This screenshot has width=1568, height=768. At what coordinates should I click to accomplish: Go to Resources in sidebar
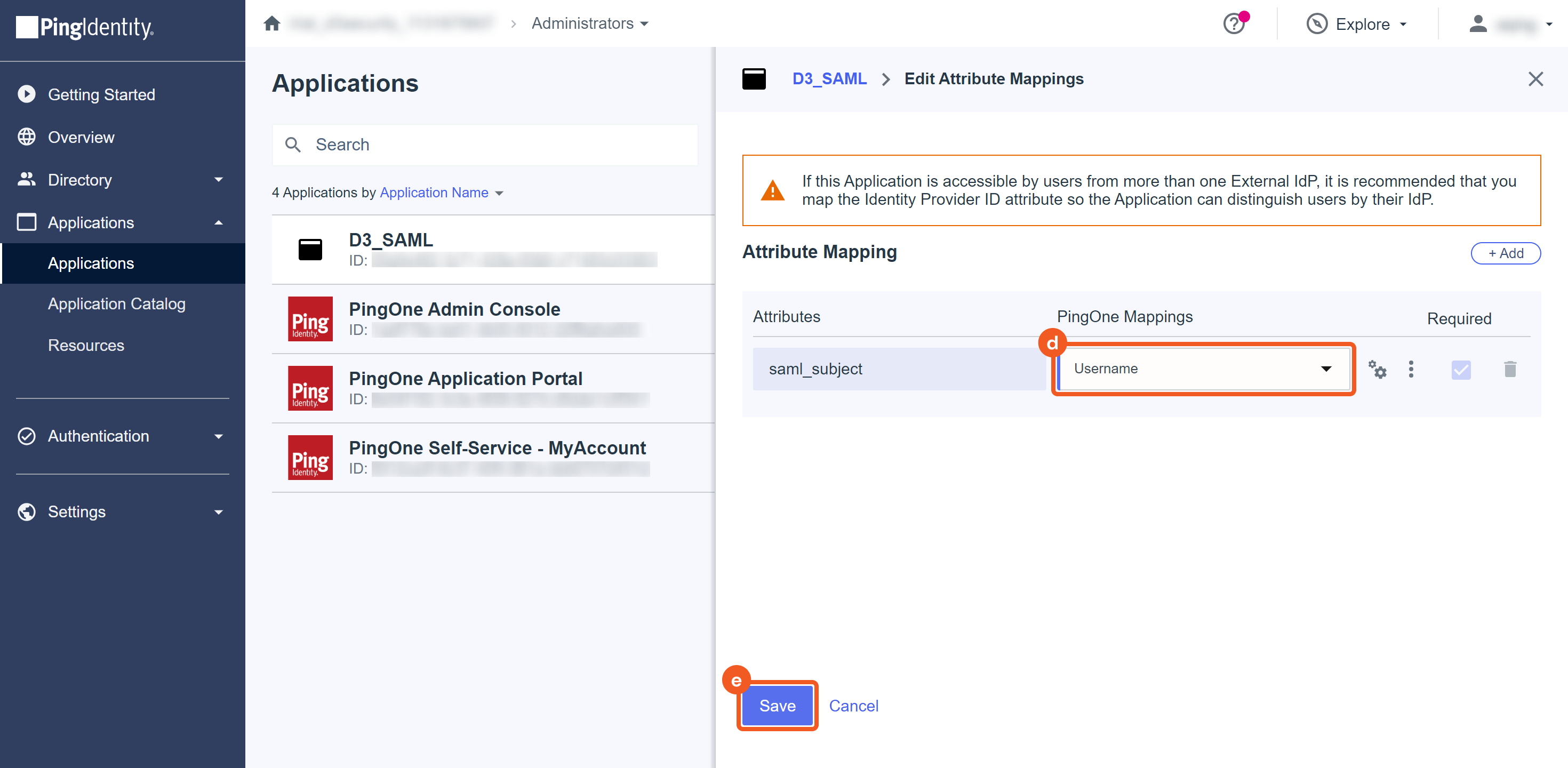coord(86,345)
